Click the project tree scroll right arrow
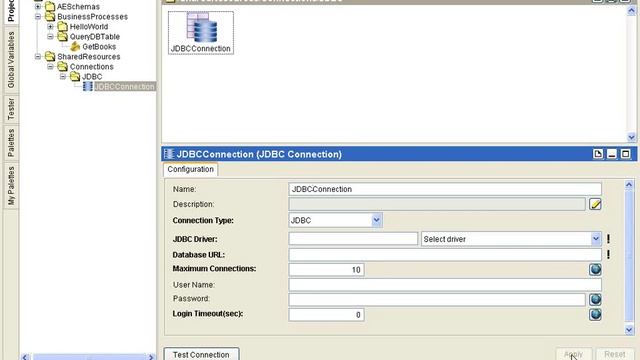This screenshot has width=640, height=360. click(x=151, y=357)
